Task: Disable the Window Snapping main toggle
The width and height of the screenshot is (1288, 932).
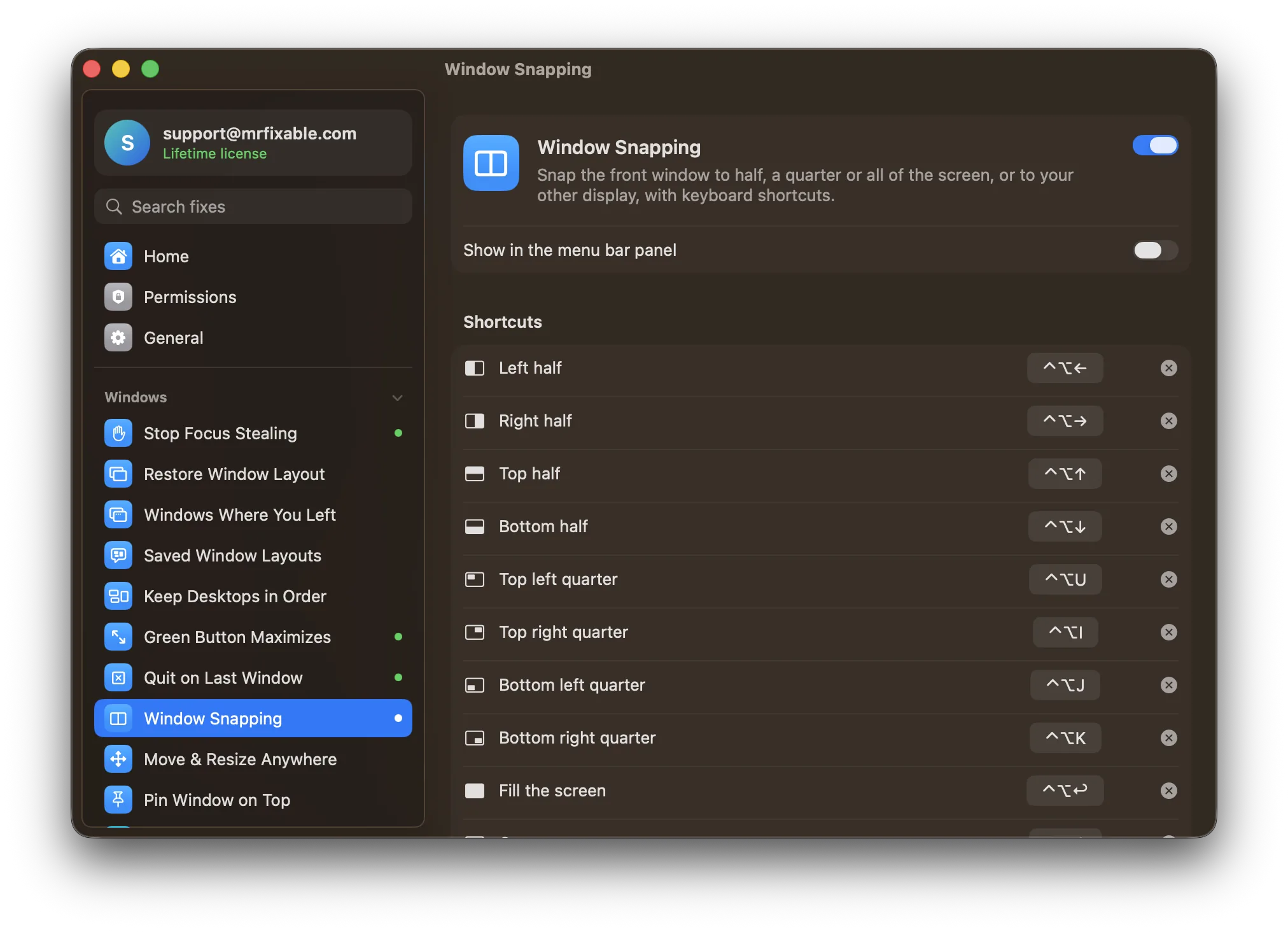Action: (x=1155, y=145)
